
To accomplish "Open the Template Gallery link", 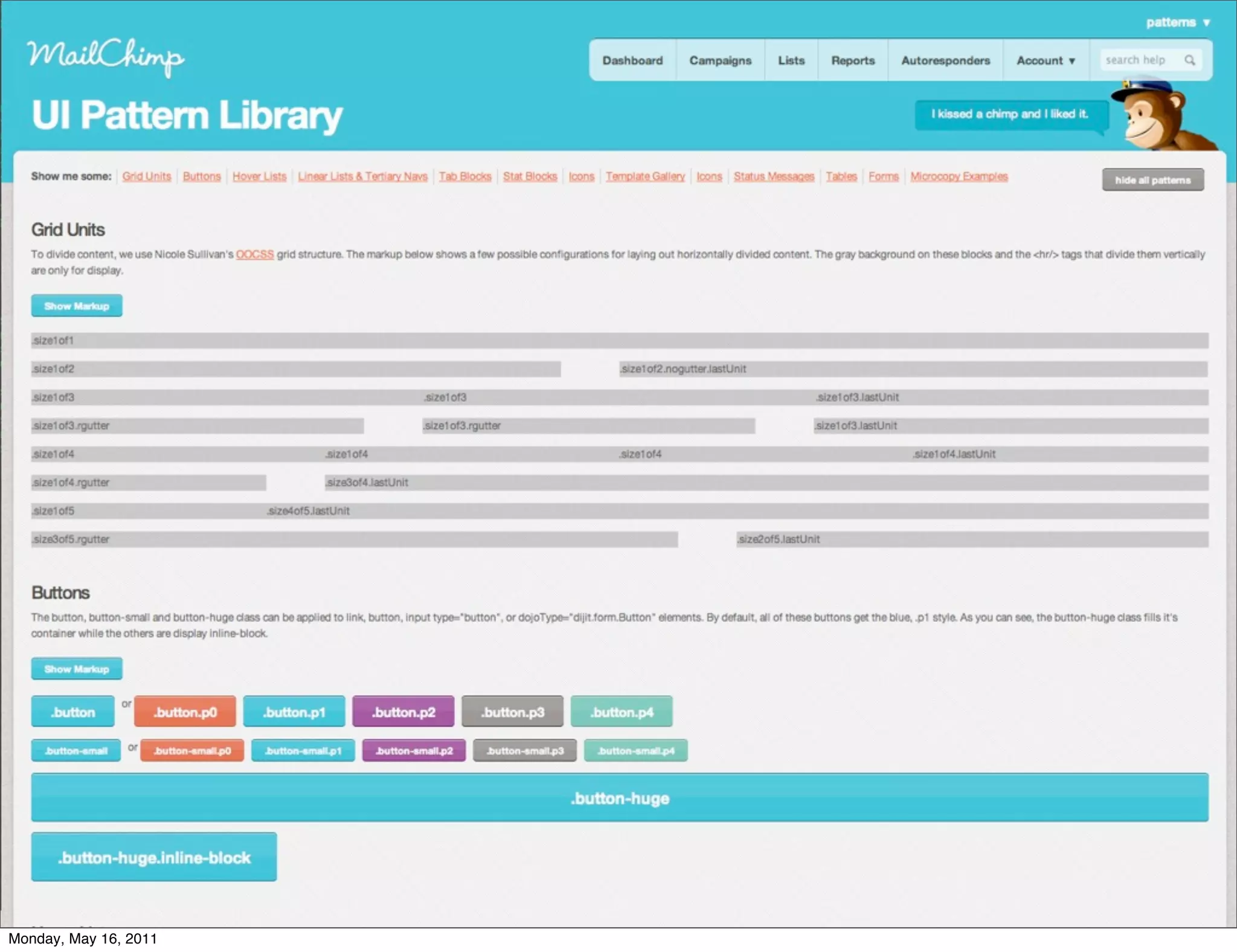I will 645,176.
